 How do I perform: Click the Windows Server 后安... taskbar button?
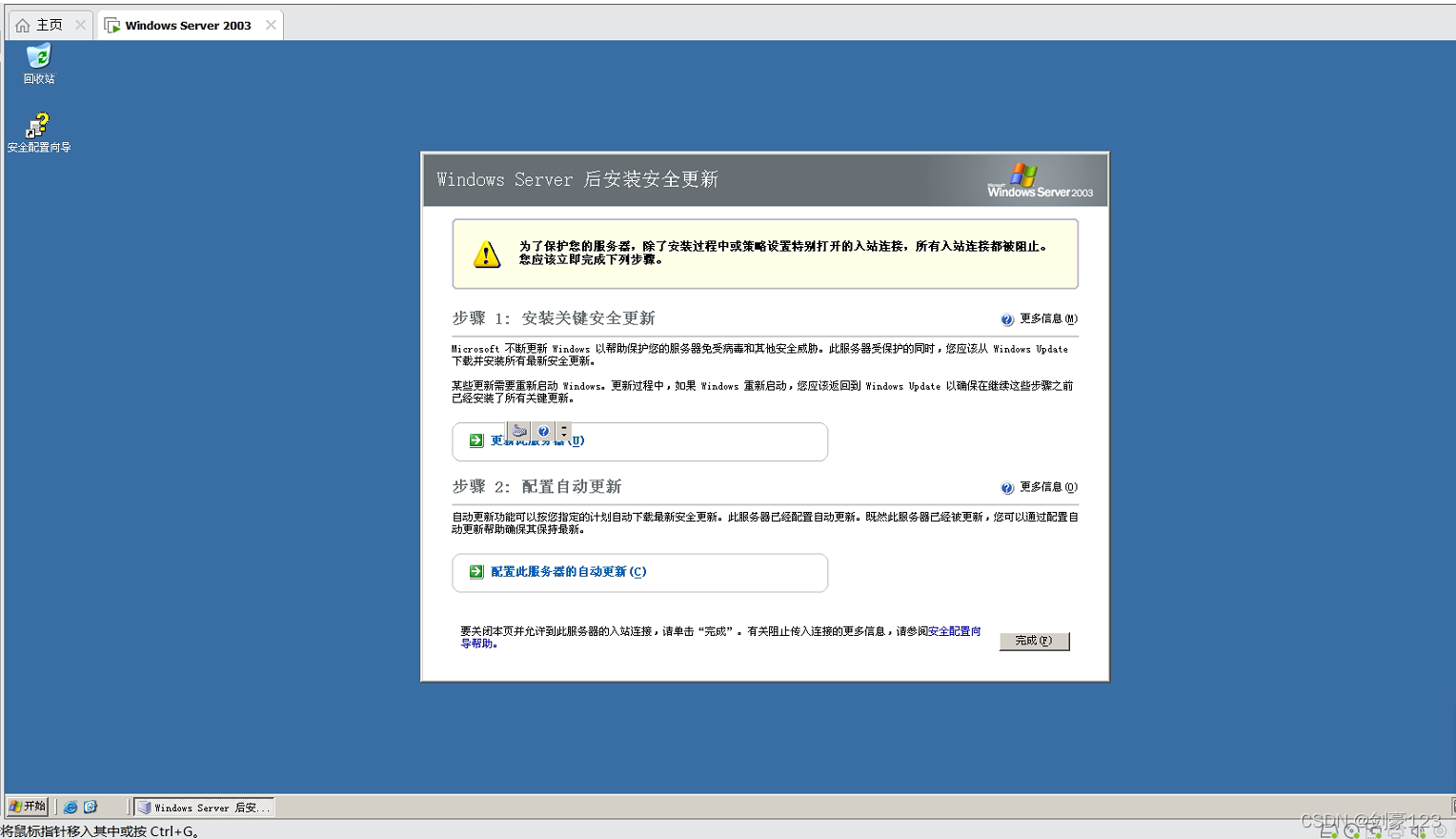click(204, 808)
